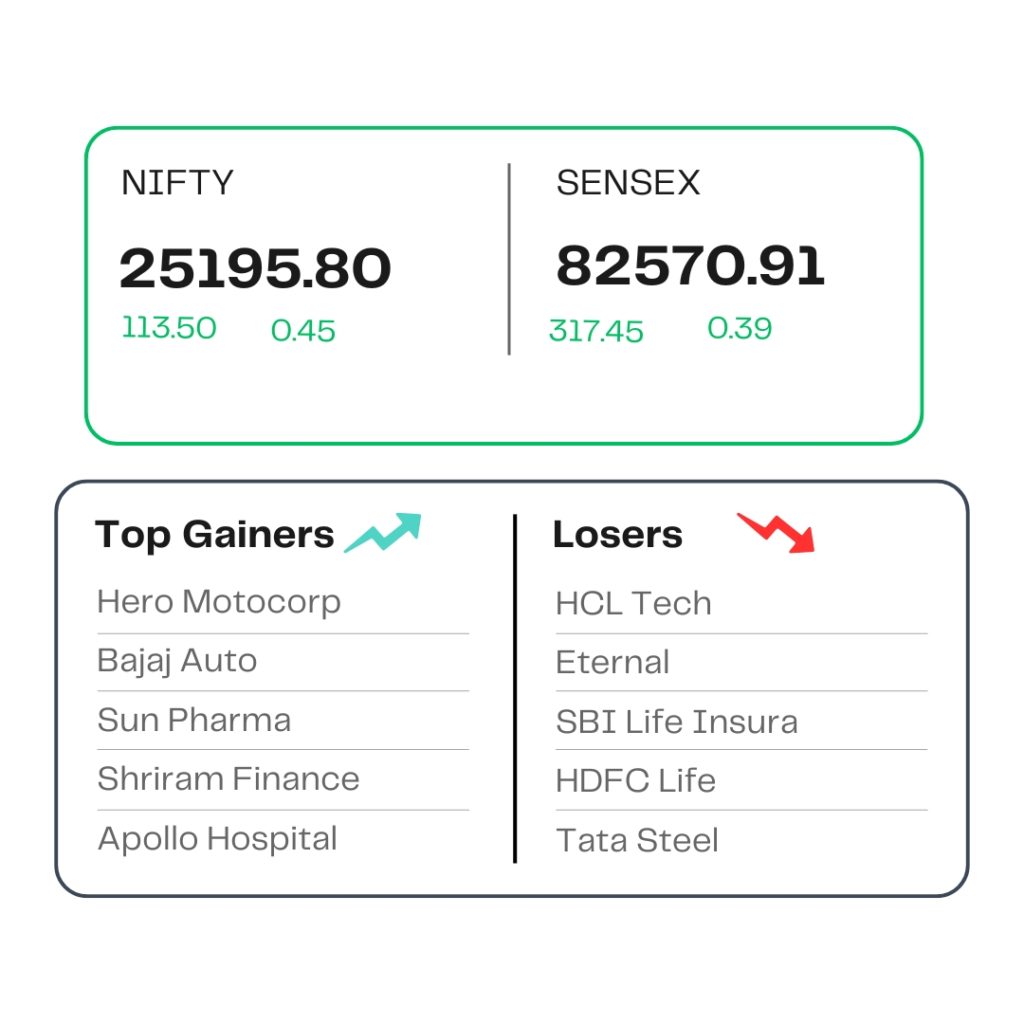Viewport: 1024px width, 1024px height.
Task: Click the SENSEX value 82570.91
Action: pos(691,266)
